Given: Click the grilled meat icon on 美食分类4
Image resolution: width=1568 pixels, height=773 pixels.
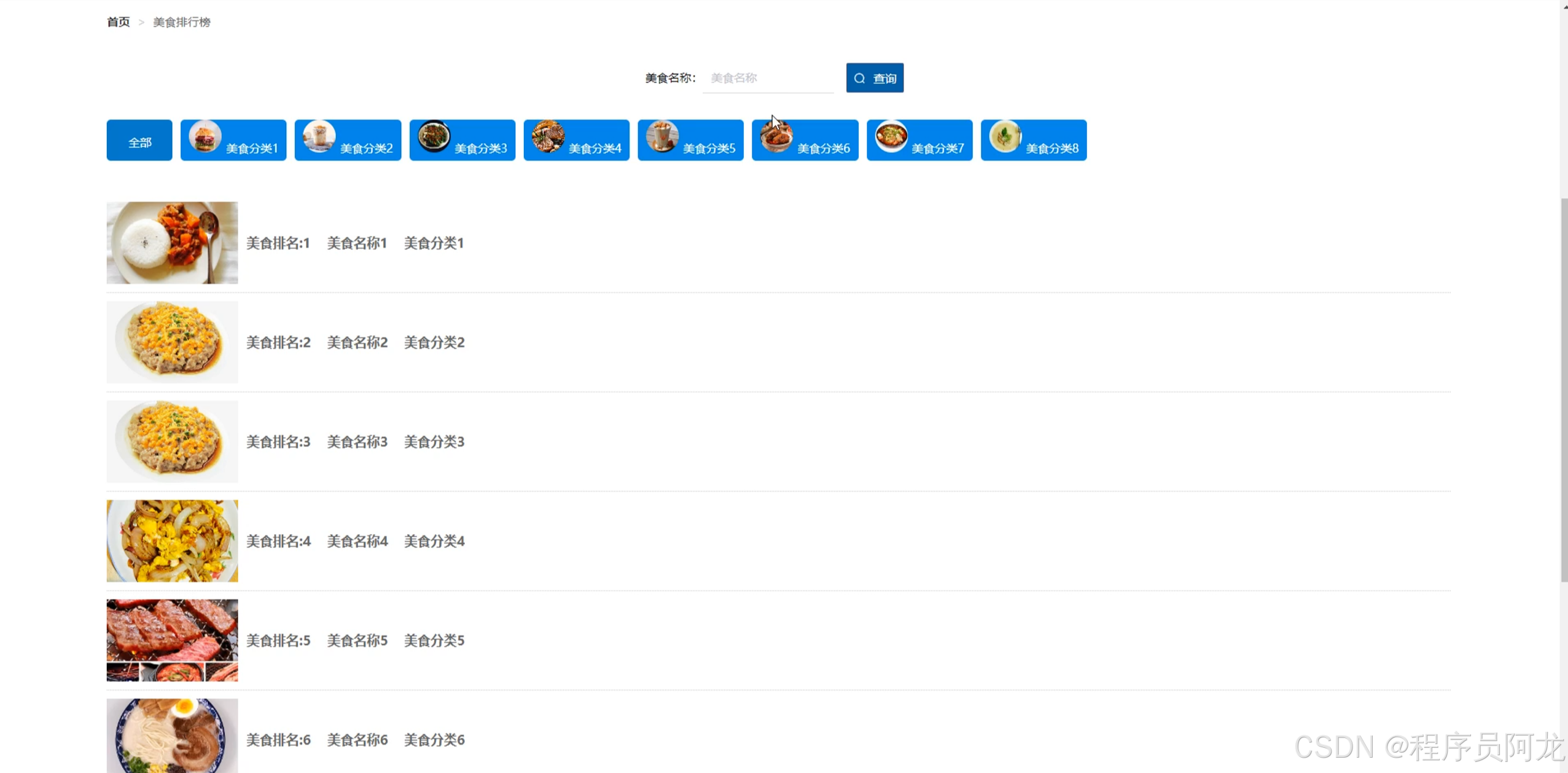Looking at the screenshot, I should pyautogui.click(x=548, y=136).
